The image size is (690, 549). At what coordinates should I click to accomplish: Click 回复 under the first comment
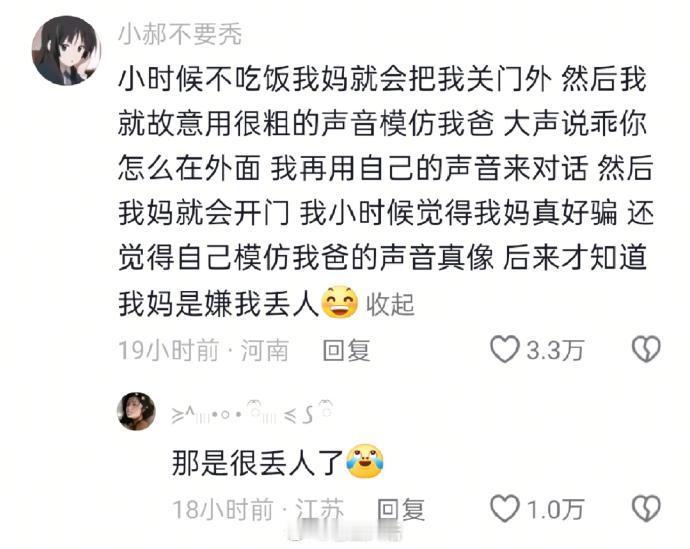pyautogui.click(x=346, y=351)
